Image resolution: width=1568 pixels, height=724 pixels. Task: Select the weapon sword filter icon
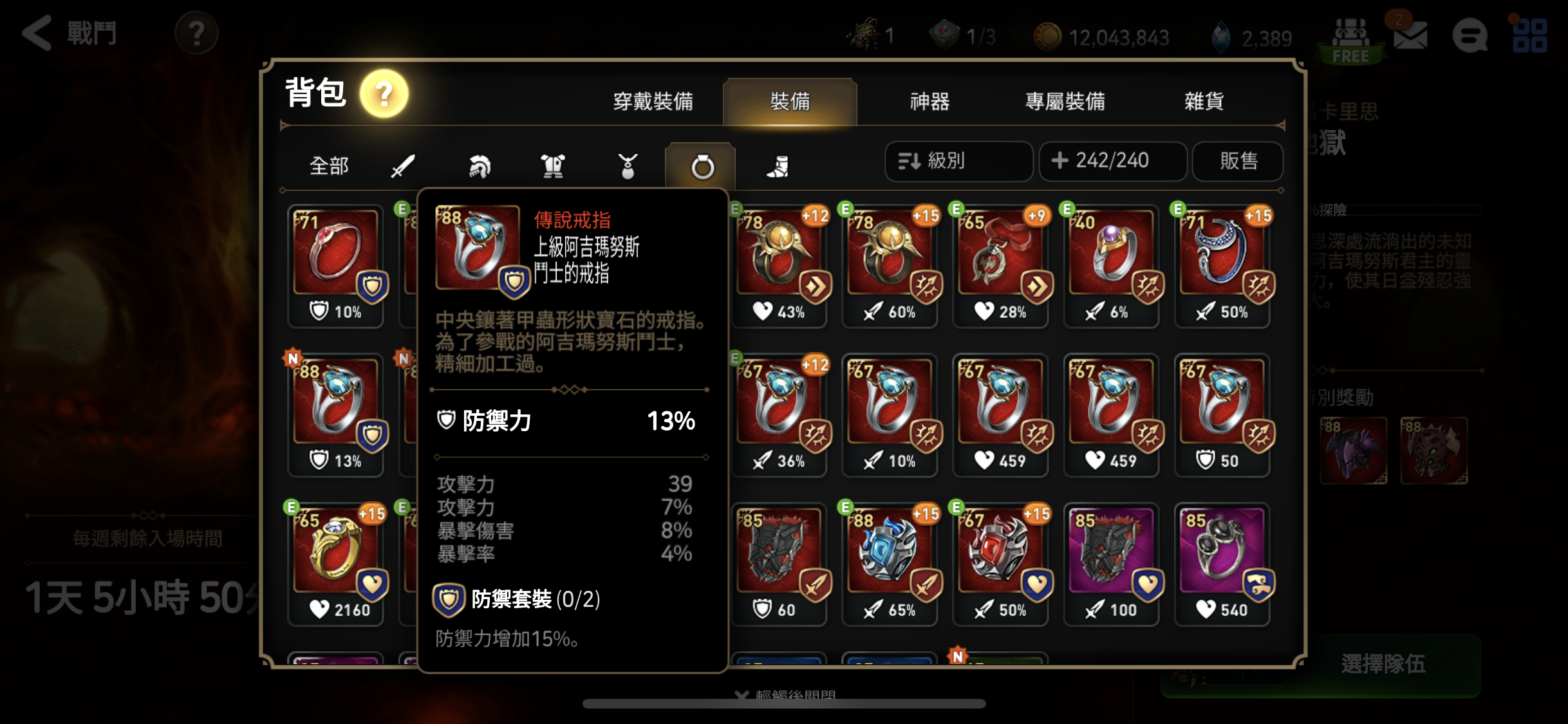tap(403, 166)
